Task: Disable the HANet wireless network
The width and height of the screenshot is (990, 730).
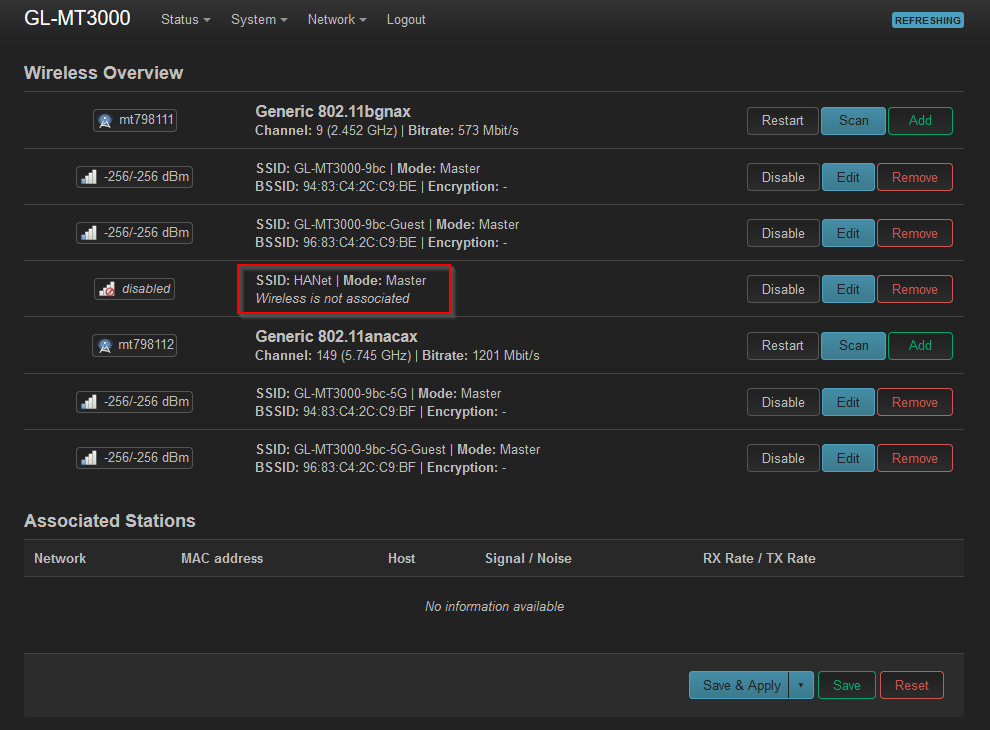Action: [782, 289]
